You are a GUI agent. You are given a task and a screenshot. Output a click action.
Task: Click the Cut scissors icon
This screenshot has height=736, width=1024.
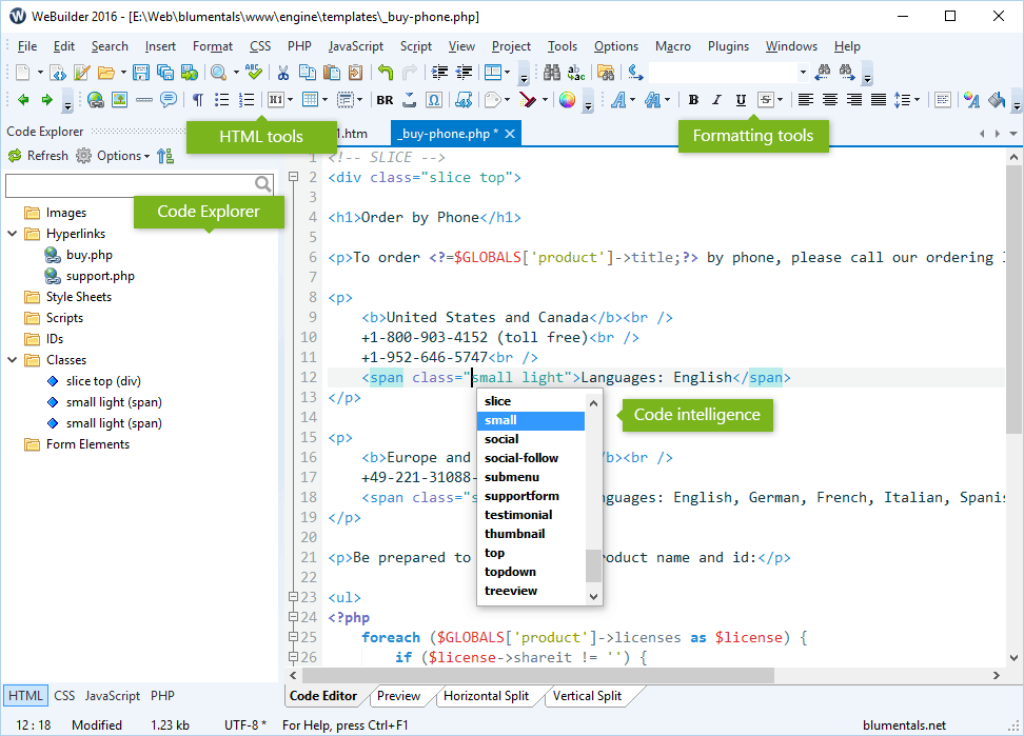click(283, 72)
